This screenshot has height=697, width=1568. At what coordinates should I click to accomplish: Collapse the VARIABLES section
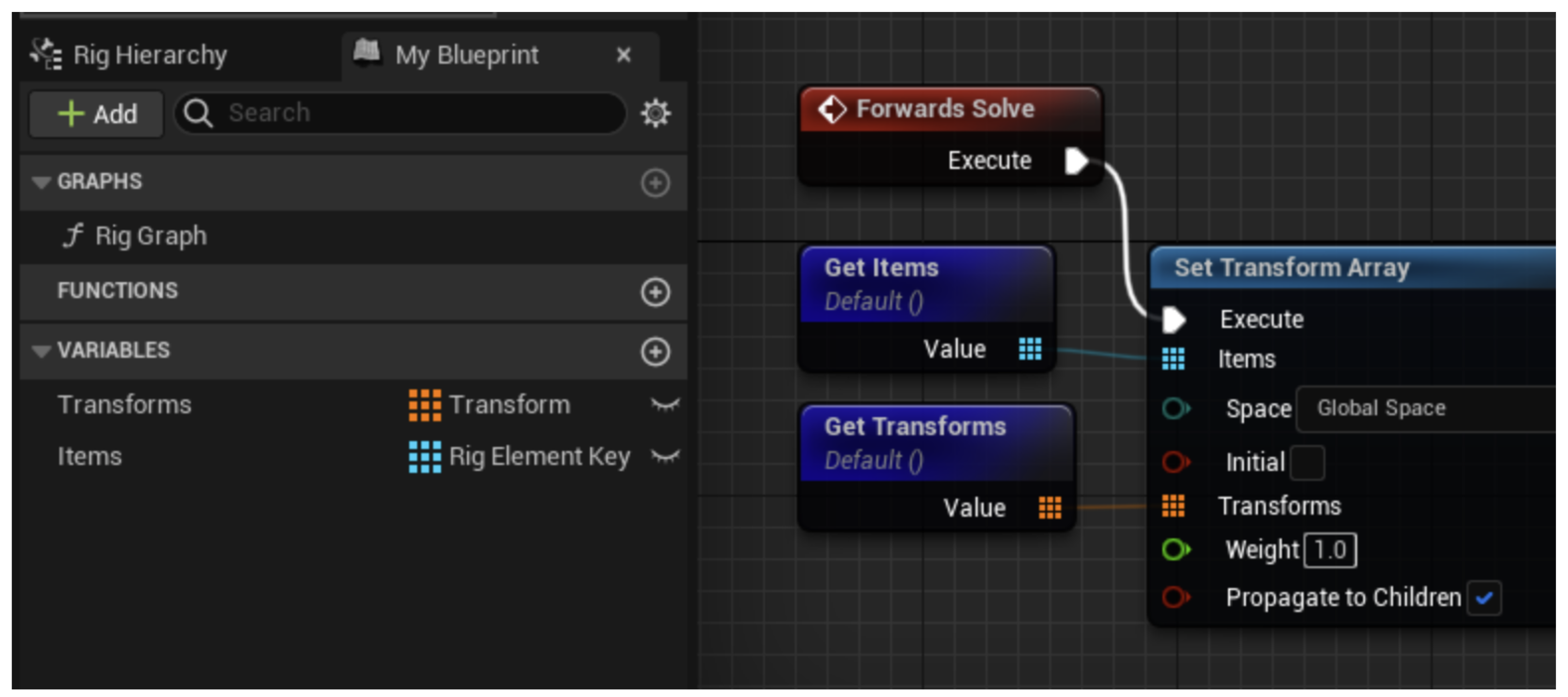click(41, 351)
